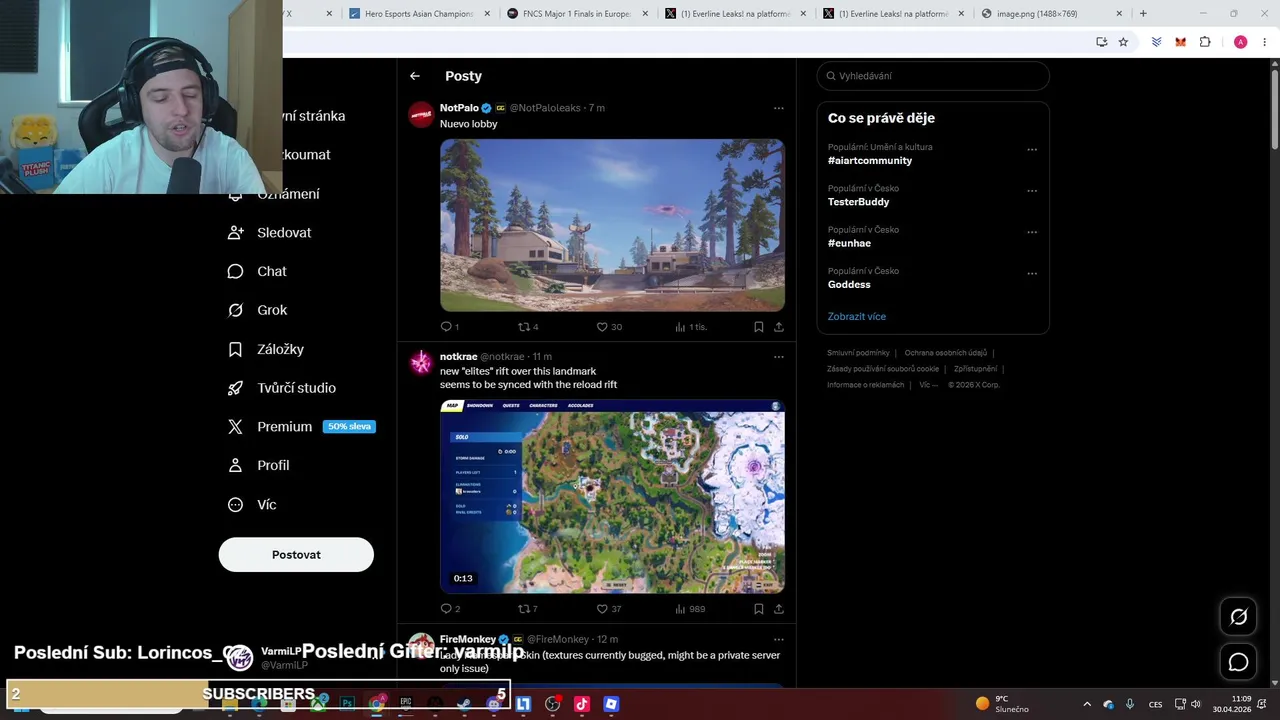
Task: Open the taskbar clock and date
Action: coord(1232,704)
